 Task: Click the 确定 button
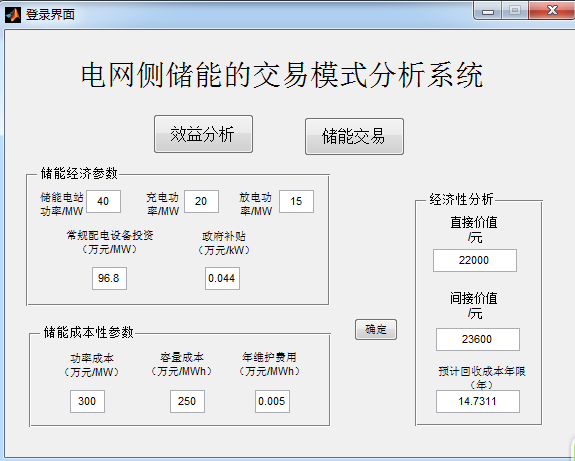pyautogui.click(x=376, y=329)
